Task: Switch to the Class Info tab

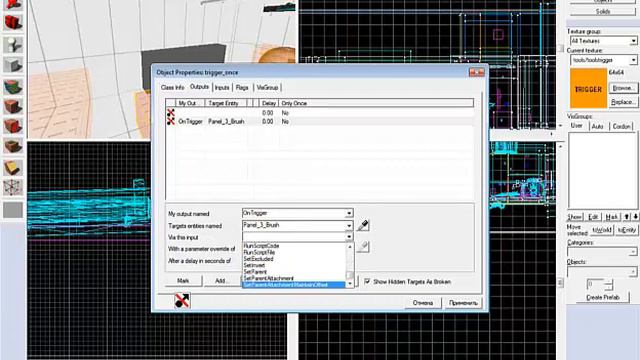Action: [172, 87]
